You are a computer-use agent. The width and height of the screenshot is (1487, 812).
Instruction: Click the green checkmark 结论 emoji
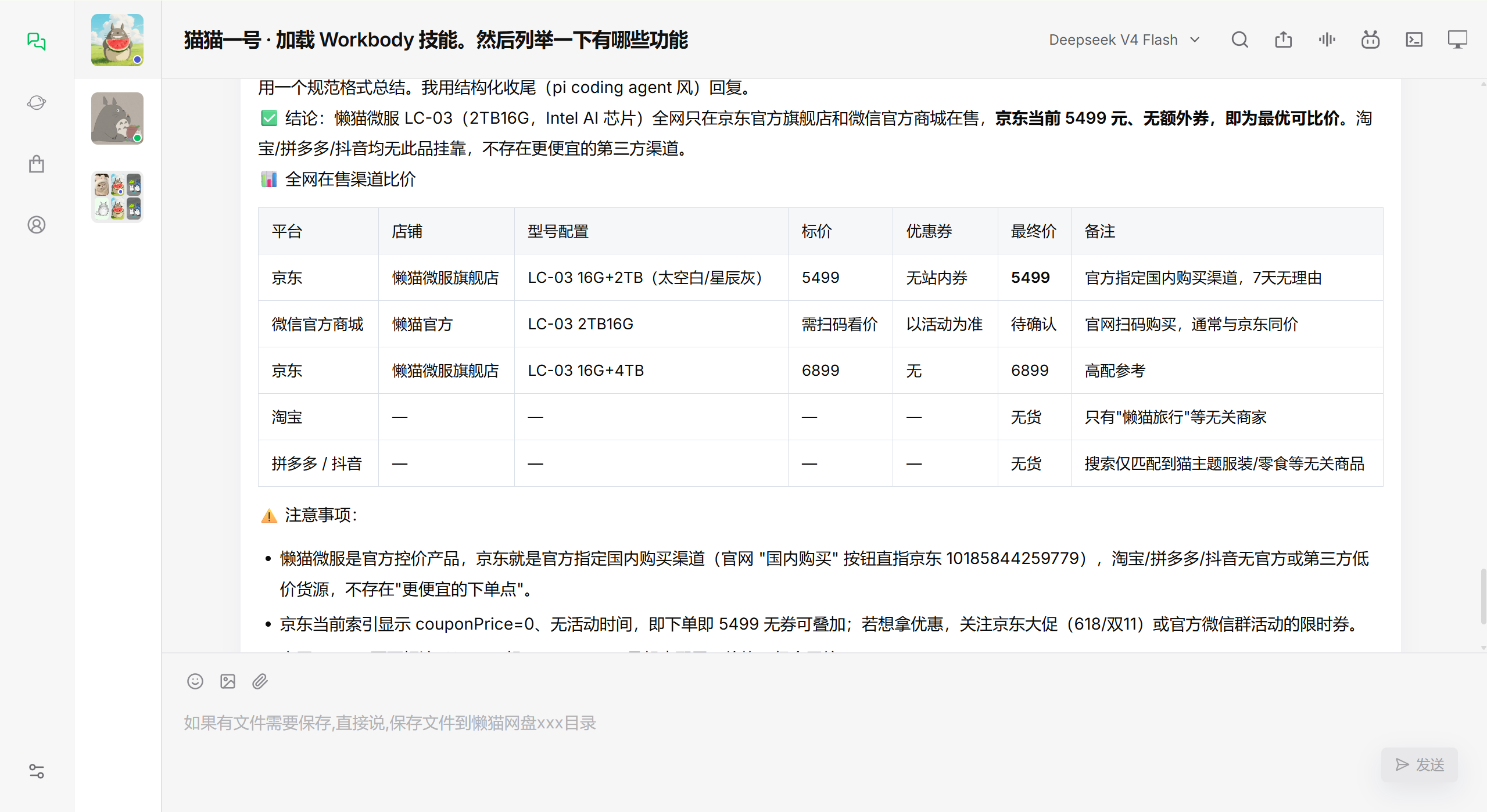tap(269, 118)
